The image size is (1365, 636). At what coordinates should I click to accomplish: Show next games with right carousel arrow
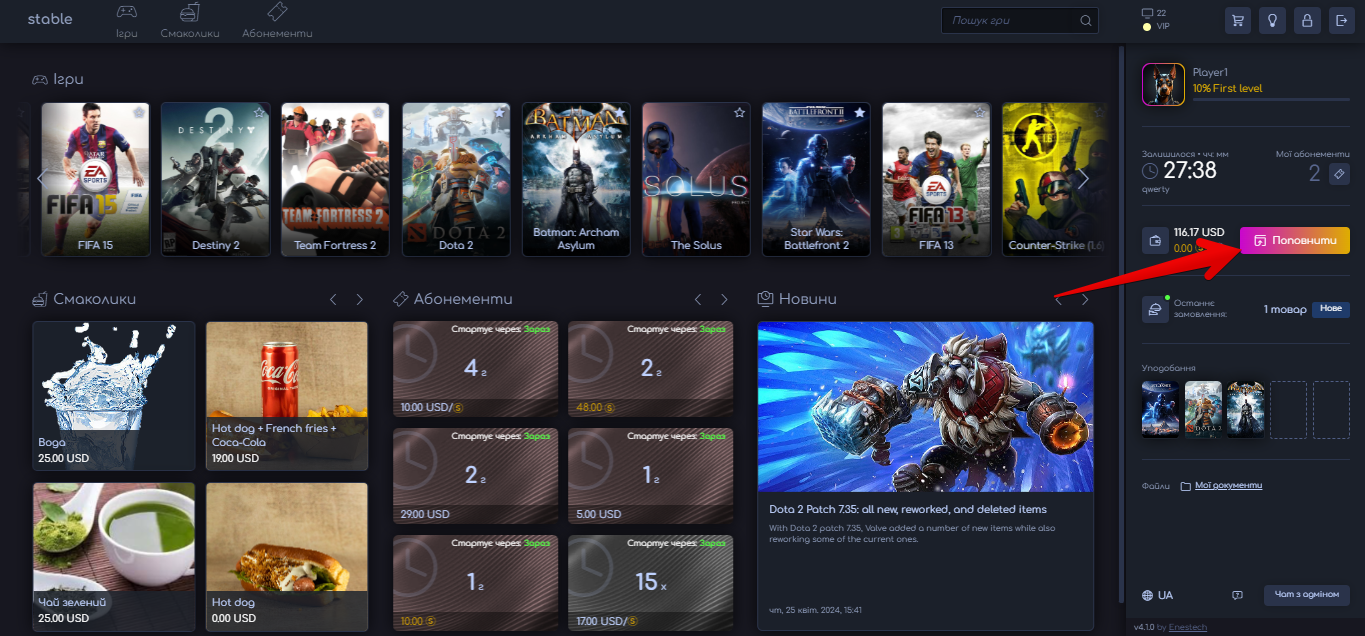click(x=1083, y=178)
